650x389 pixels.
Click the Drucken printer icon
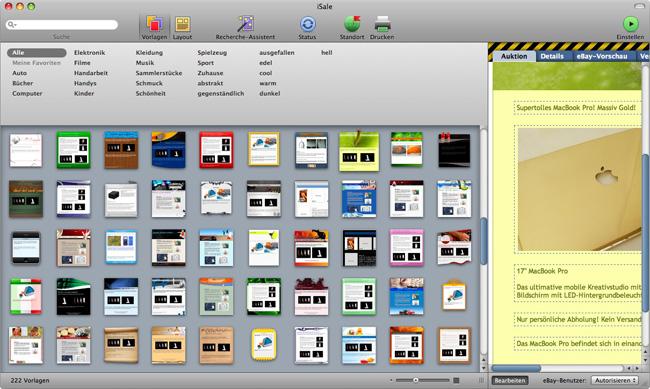coord(382,24)
